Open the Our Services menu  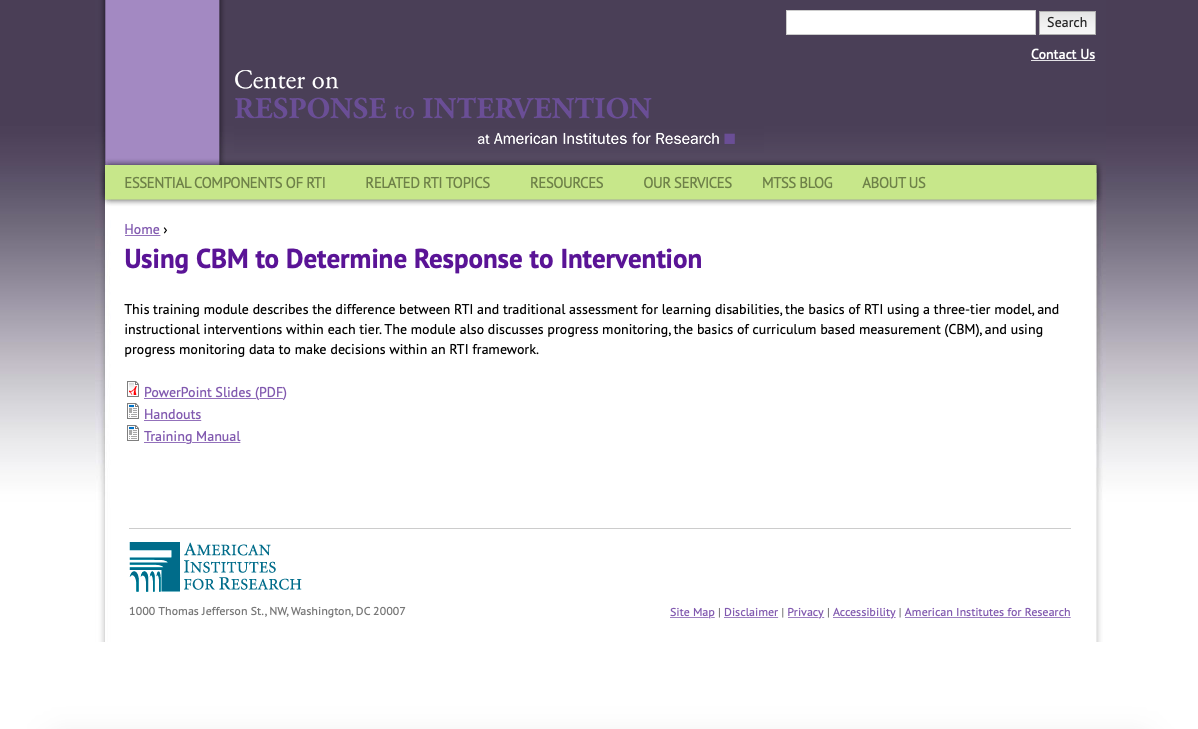click(687, 183)
